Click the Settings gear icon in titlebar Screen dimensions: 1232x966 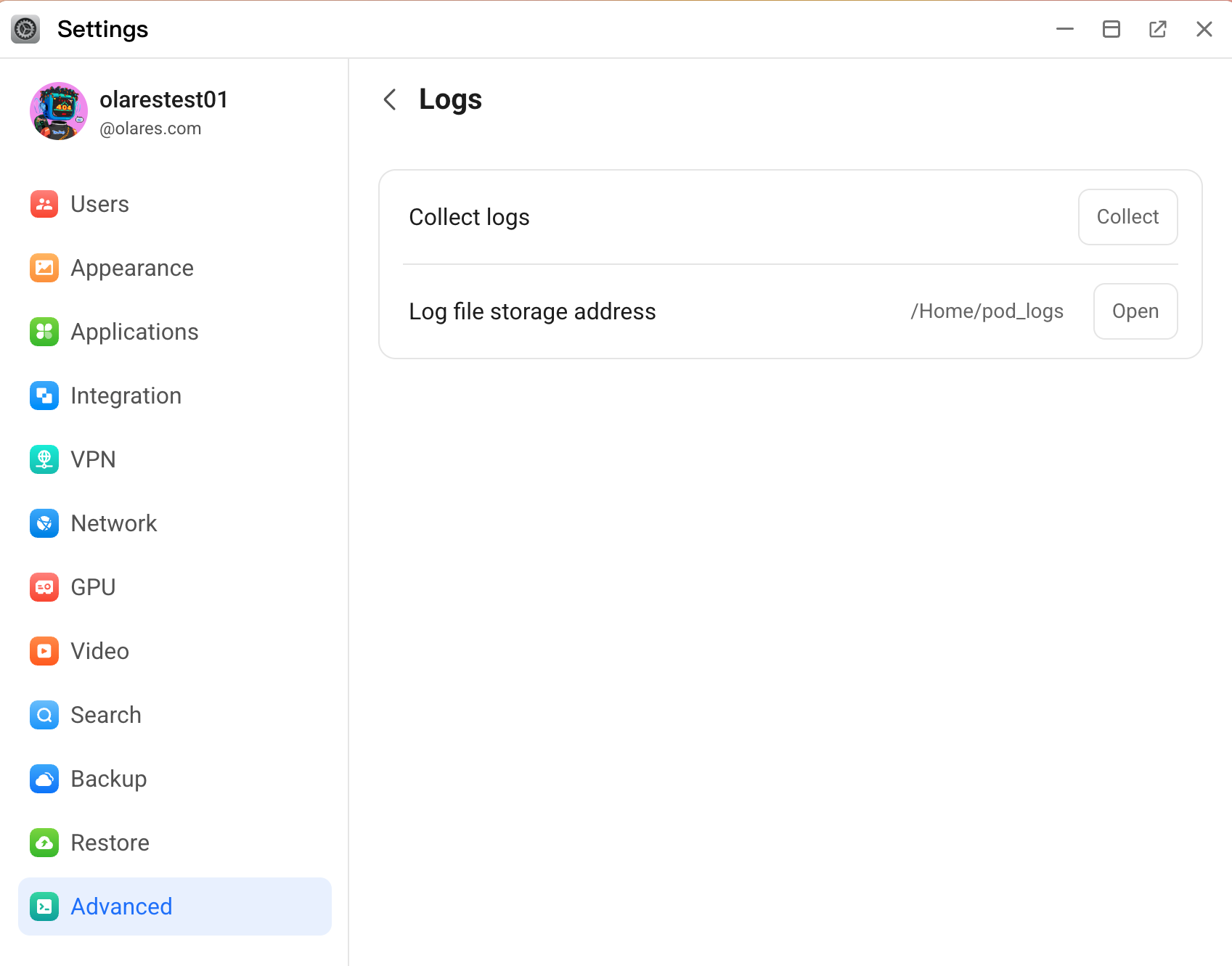tap(25, 29)
